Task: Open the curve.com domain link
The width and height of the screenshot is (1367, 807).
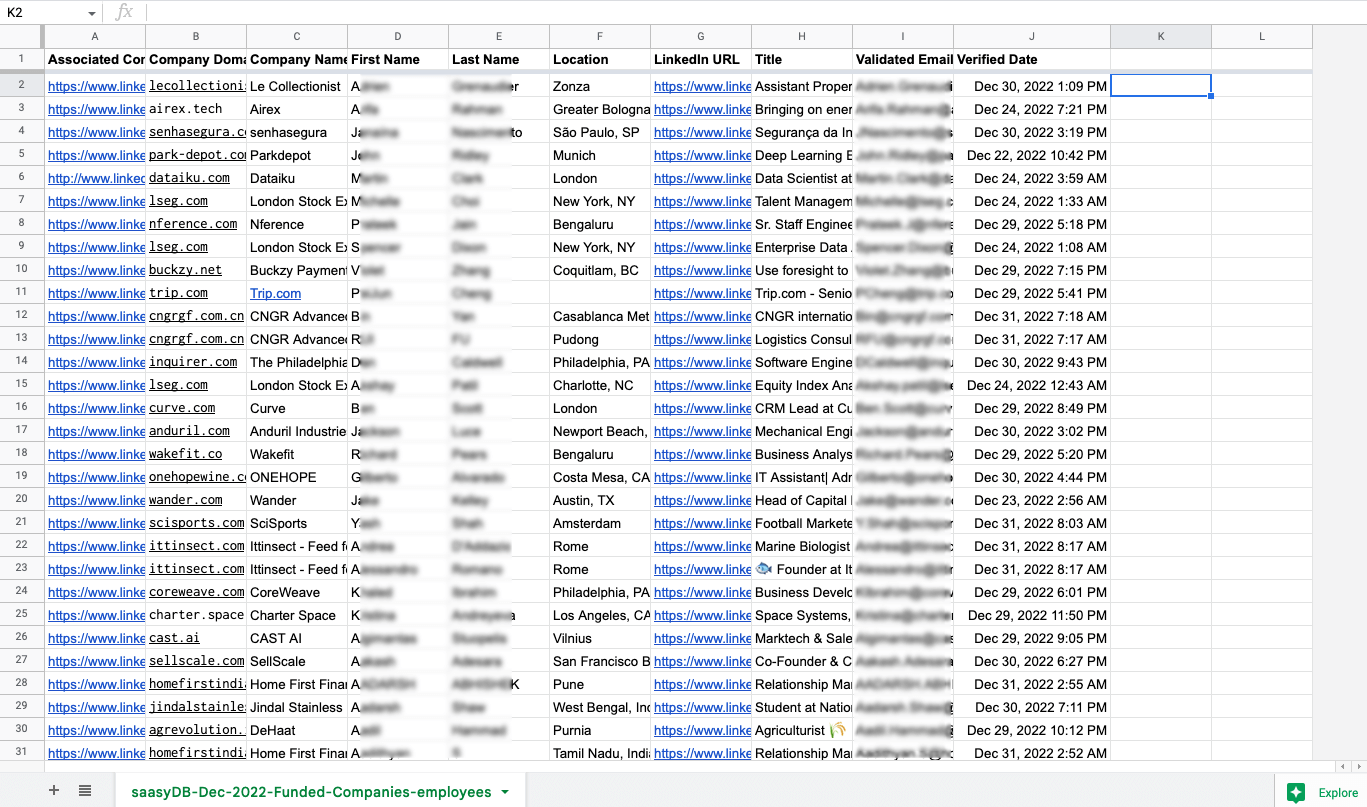Action: pyautogui.click(x=182, y=408)
